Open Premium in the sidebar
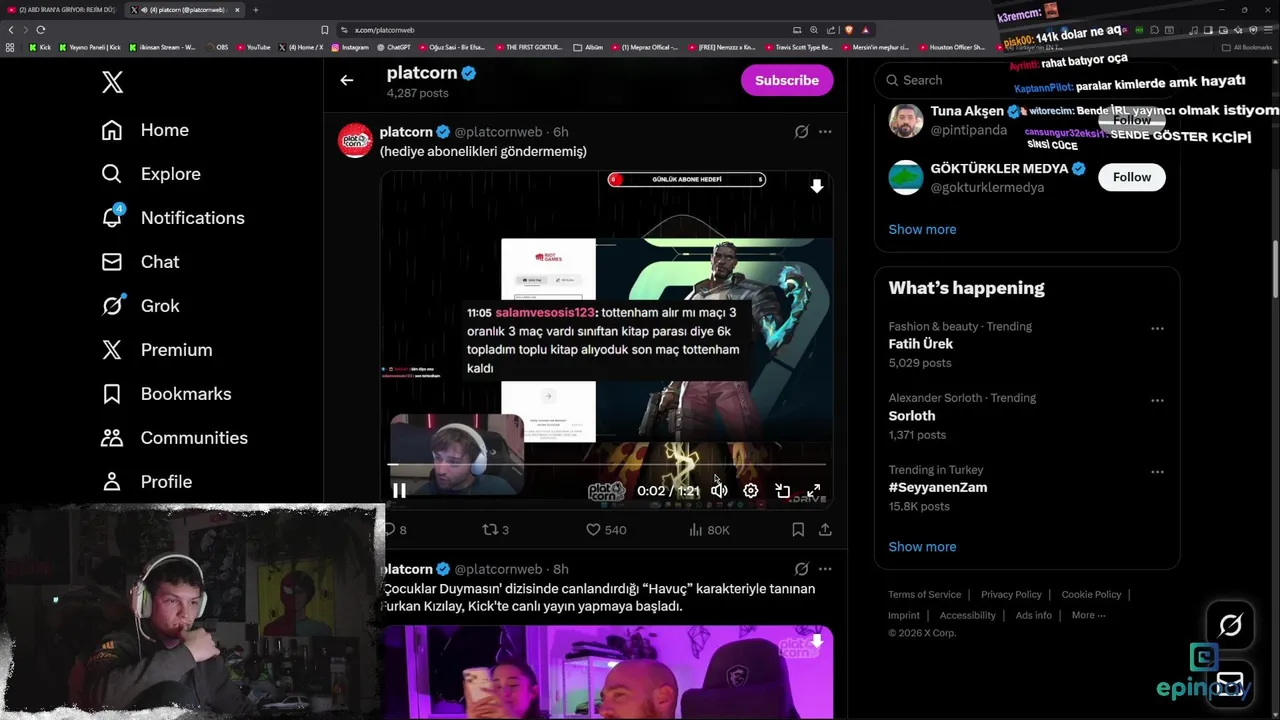 157,350
